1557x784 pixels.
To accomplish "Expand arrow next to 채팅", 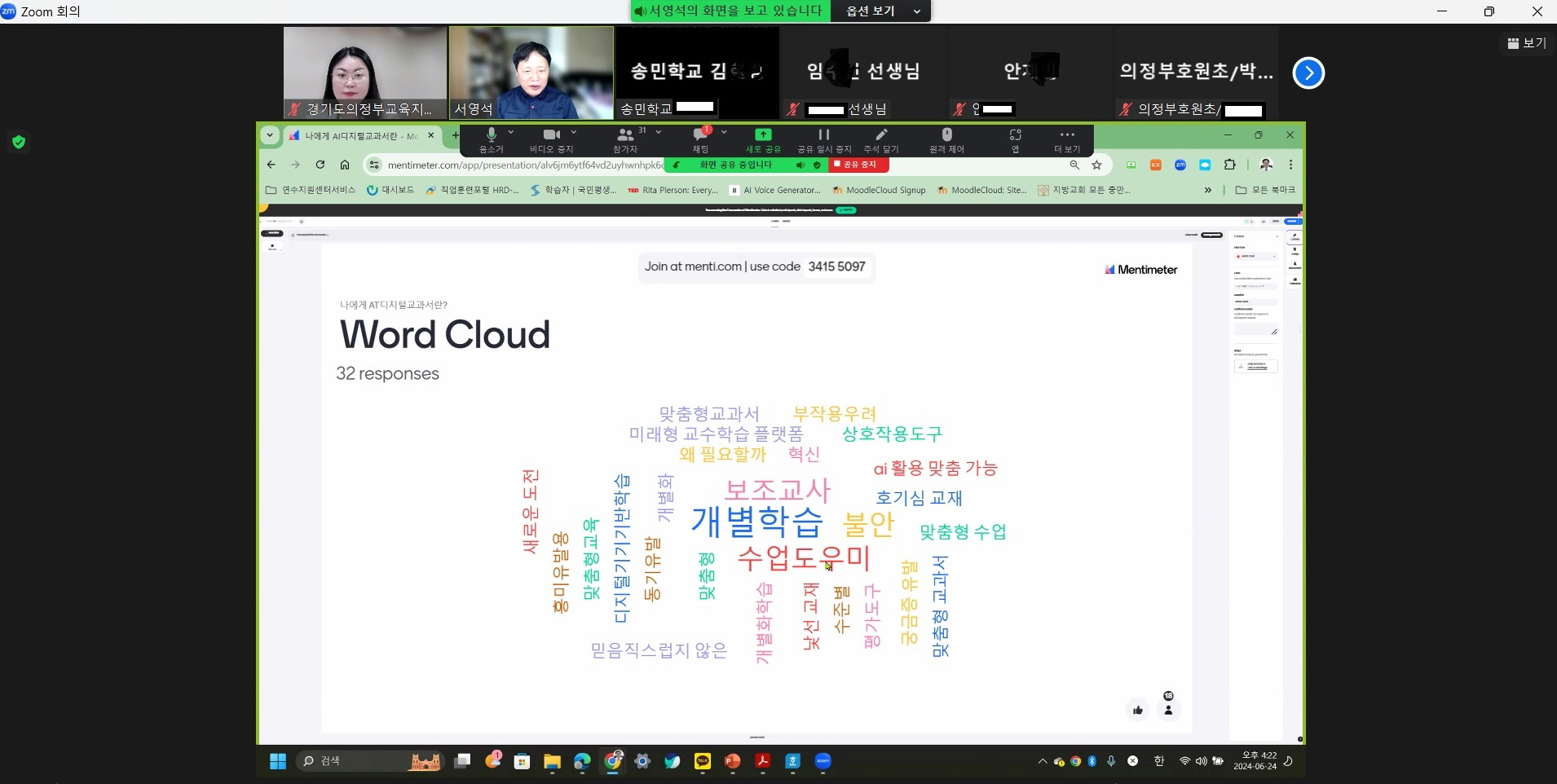I will point(724,132).
